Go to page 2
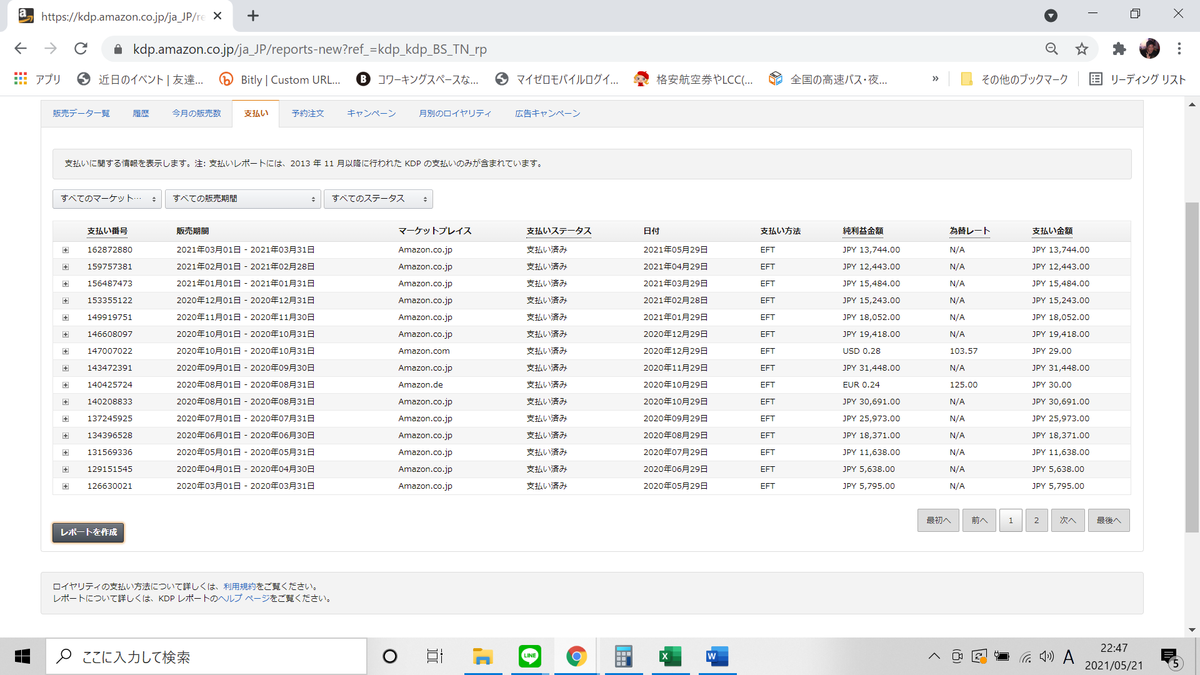Viewport: 1200px width, 675px height. 1036,520
